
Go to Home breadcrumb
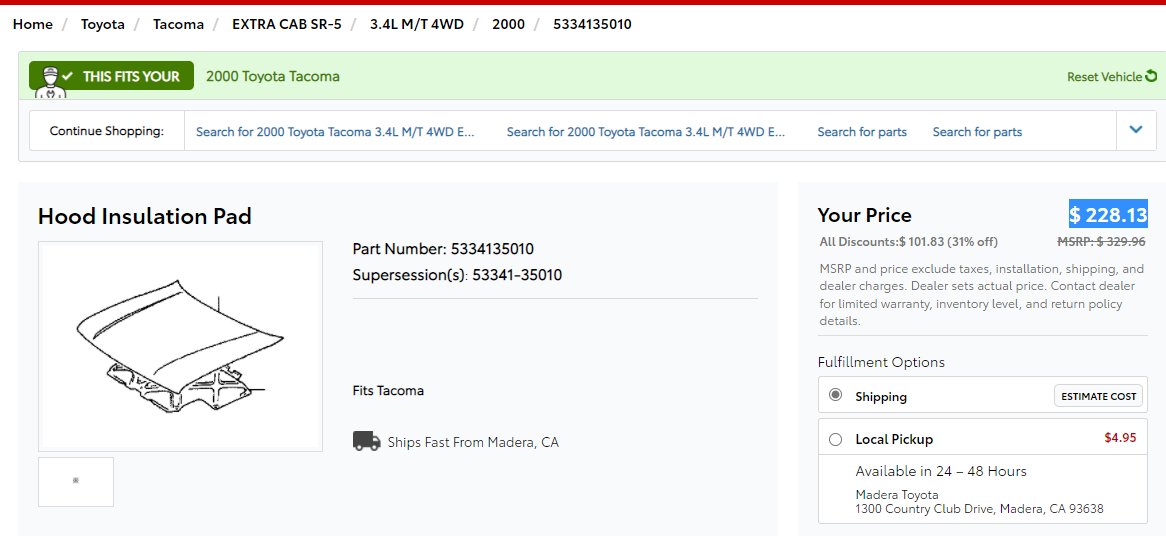coord(33,25)
